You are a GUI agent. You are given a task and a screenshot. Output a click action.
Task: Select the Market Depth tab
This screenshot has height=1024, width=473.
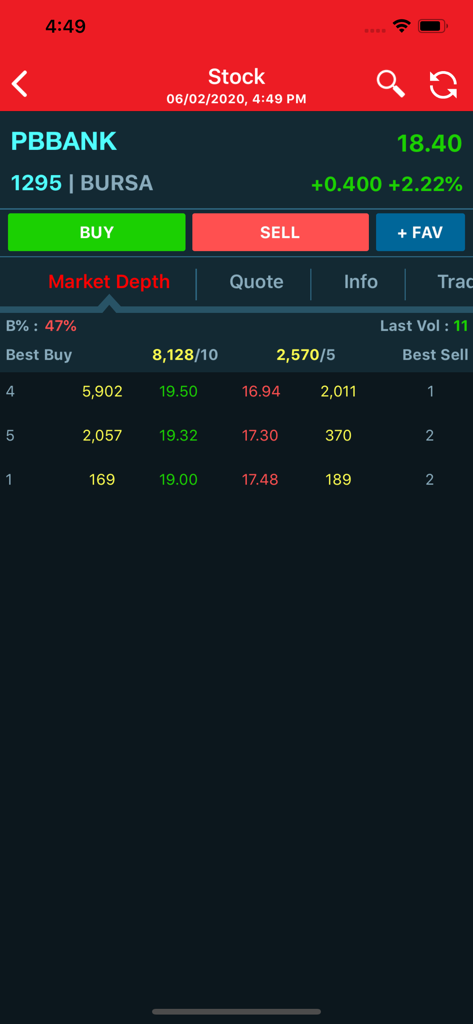click(x=109, y=281)
